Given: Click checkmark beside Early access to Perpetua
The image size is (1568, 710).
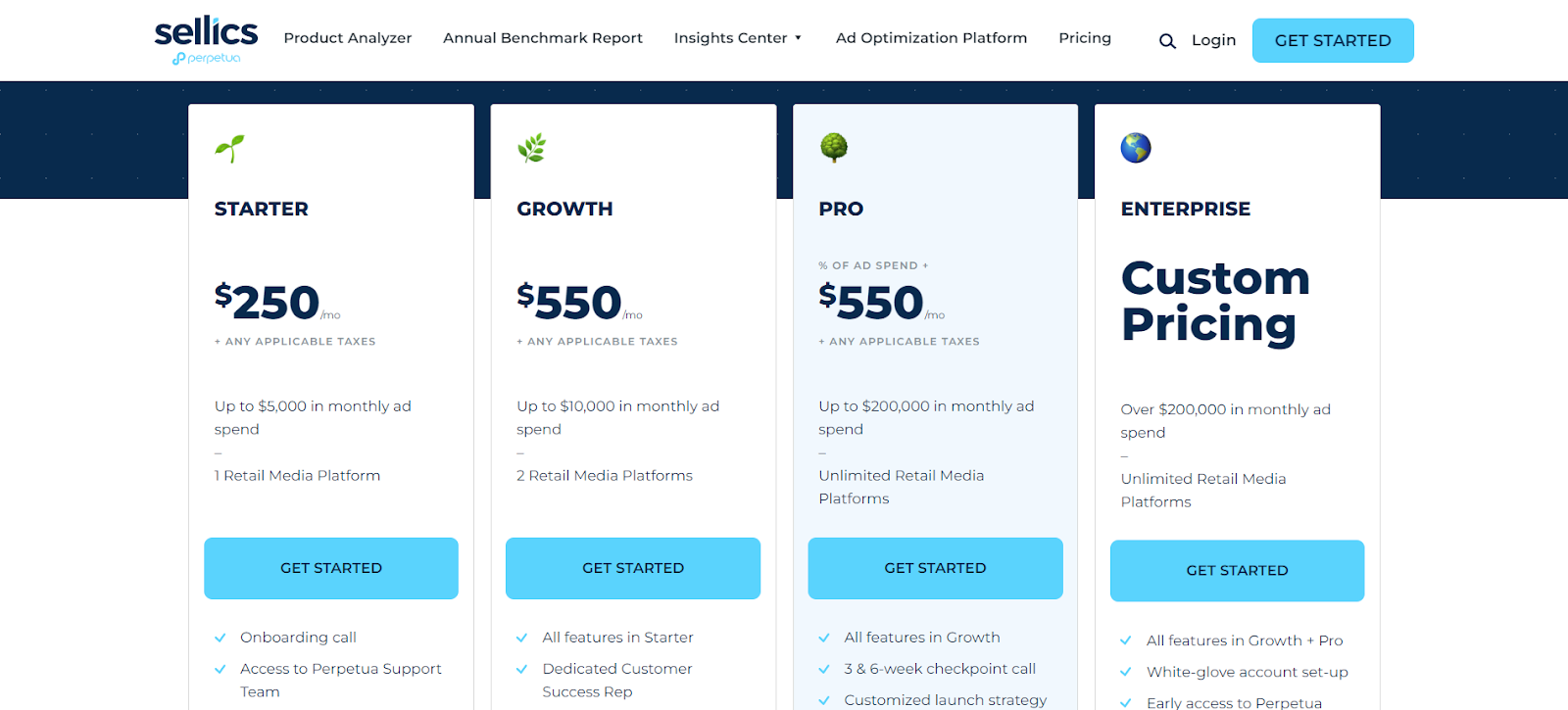Looking at the screenshot, I should (x=1126, y=703).
